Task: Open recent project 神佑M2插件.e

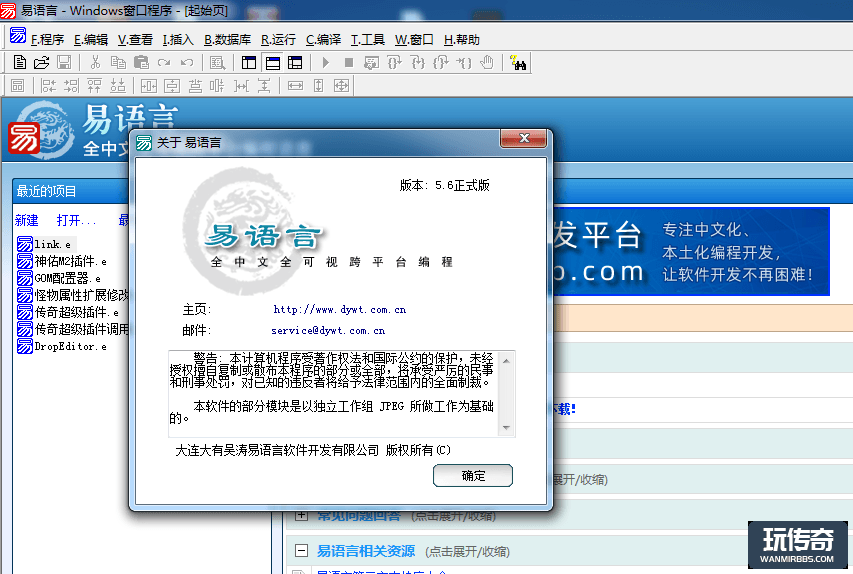Action: [x=62, y=262]
